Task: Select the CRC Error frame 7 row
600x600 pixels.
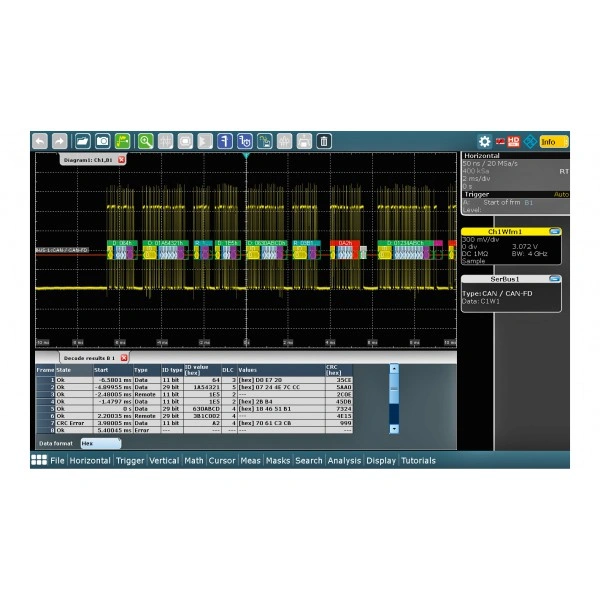Action: pos(194,423)
